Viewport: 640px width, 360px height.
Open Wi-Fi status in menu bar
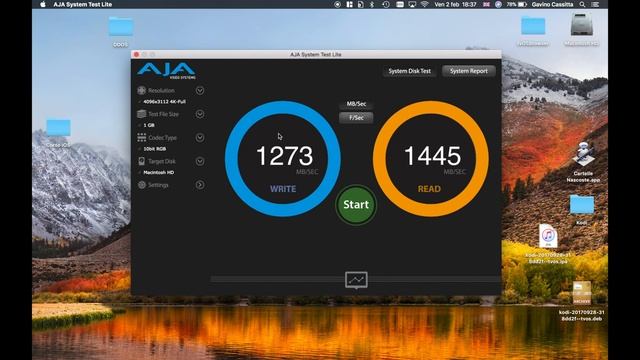pyautogui.click(x=424, y=4)
